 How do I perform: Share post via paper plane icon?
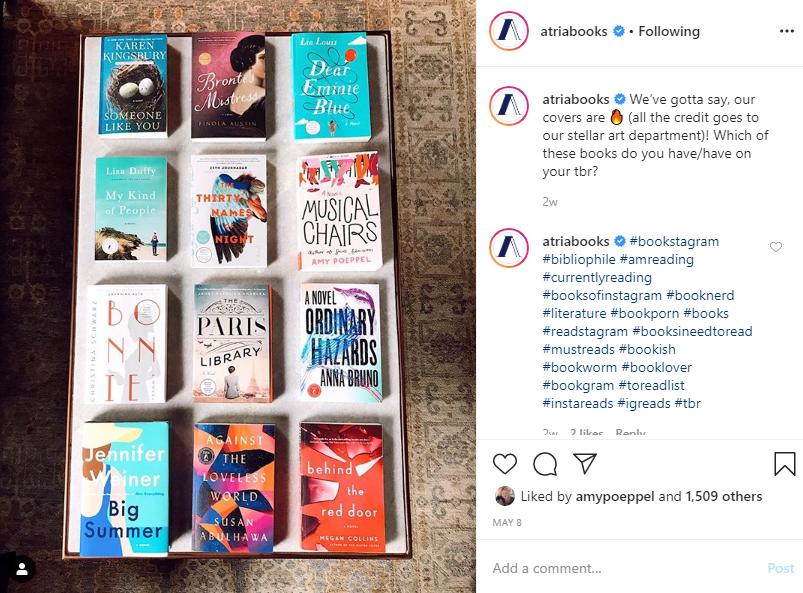point(584,463)
